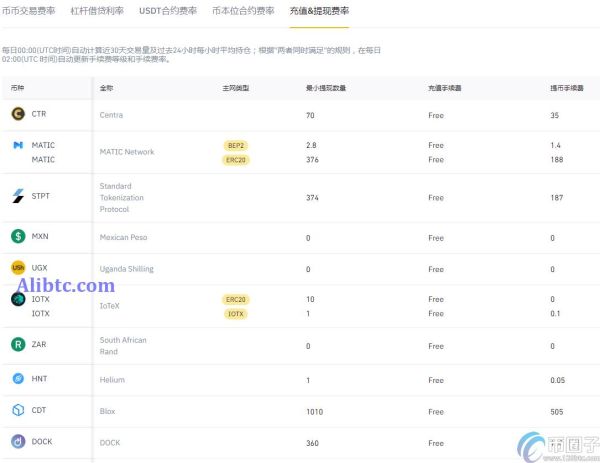600x463 pixels.
Task: Click the STPT ticker label
Action: tap(41, 196)
